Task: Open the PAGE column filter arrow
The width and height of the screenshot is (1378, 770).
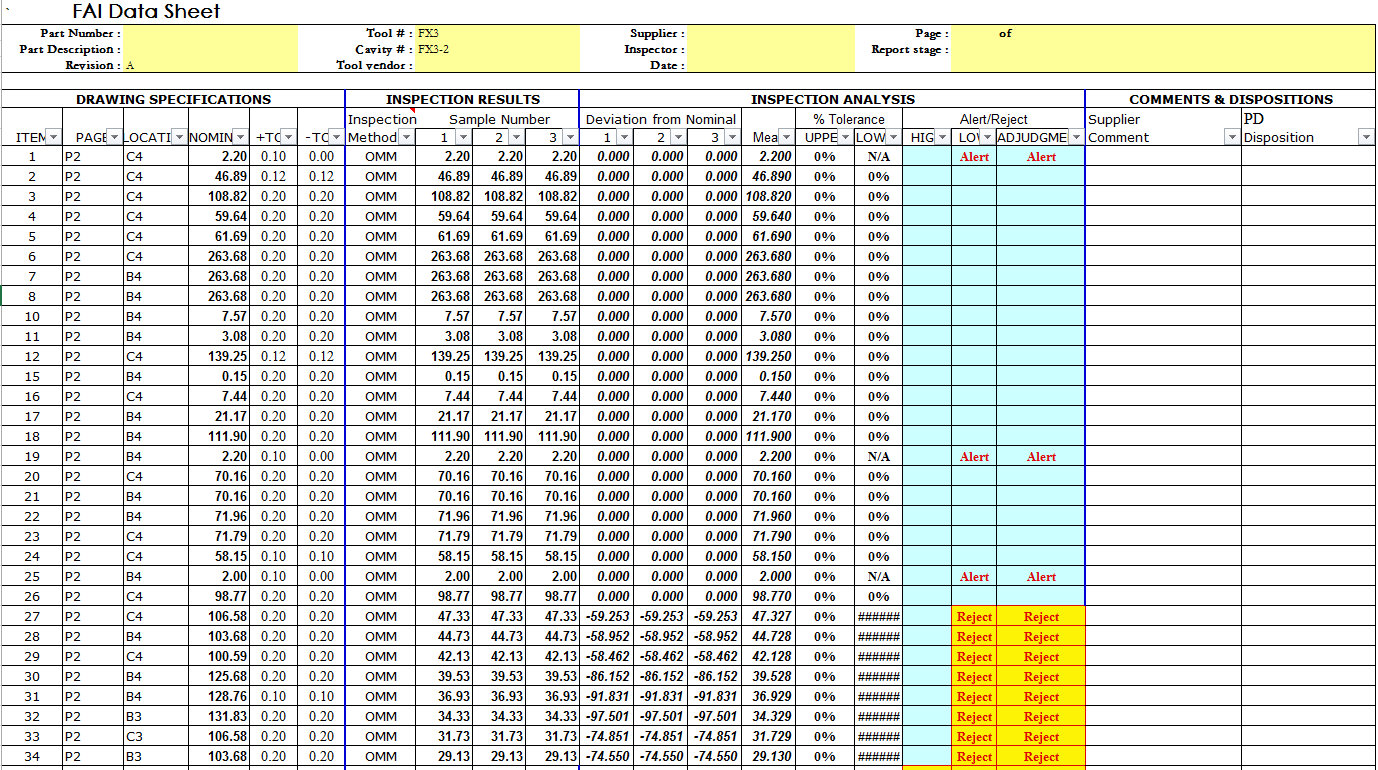Action: coord(115,137)
